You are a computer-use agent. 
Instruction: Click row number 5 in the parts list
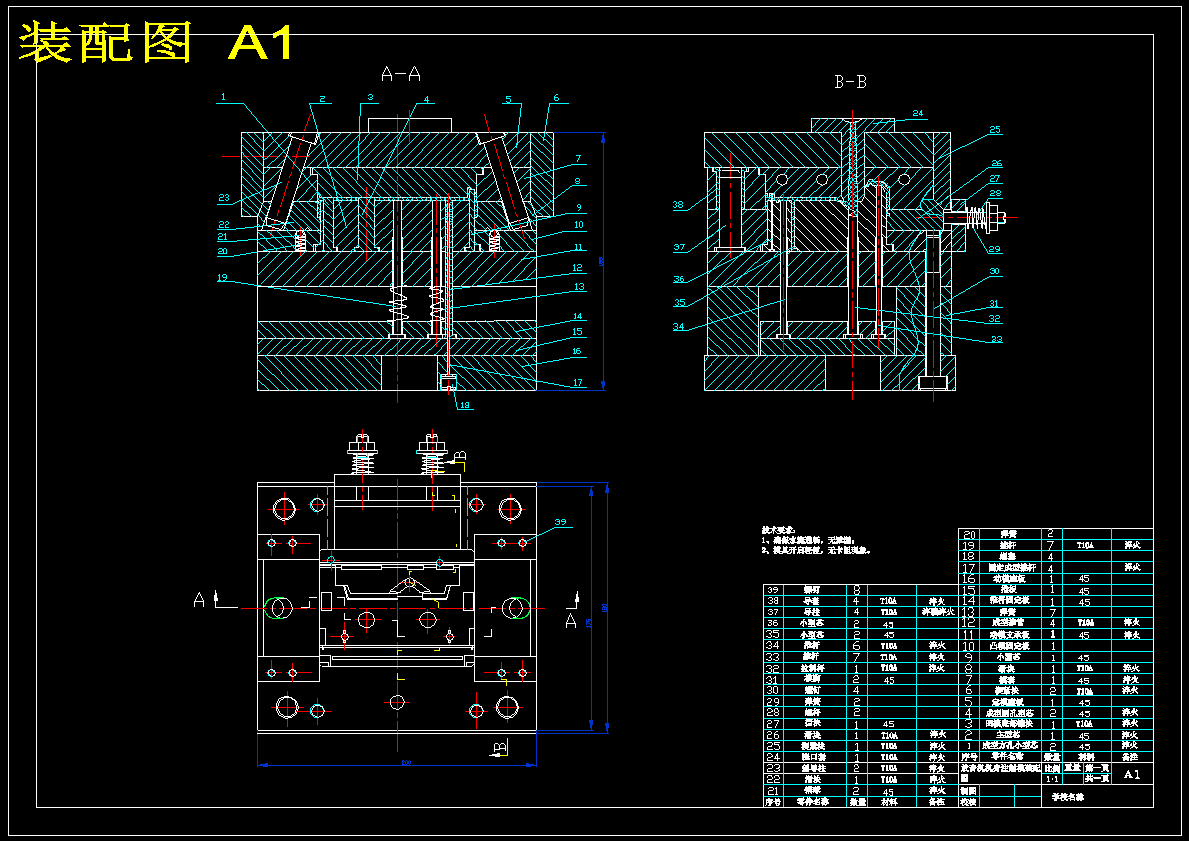tap(968, 701)
